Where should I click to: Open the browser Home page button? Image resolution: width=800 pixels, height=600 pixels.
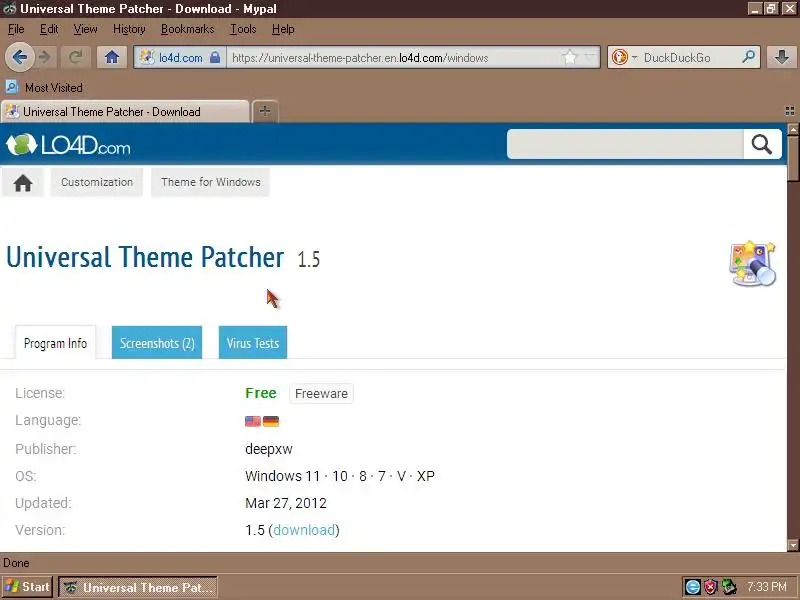[x=112, y=58]
